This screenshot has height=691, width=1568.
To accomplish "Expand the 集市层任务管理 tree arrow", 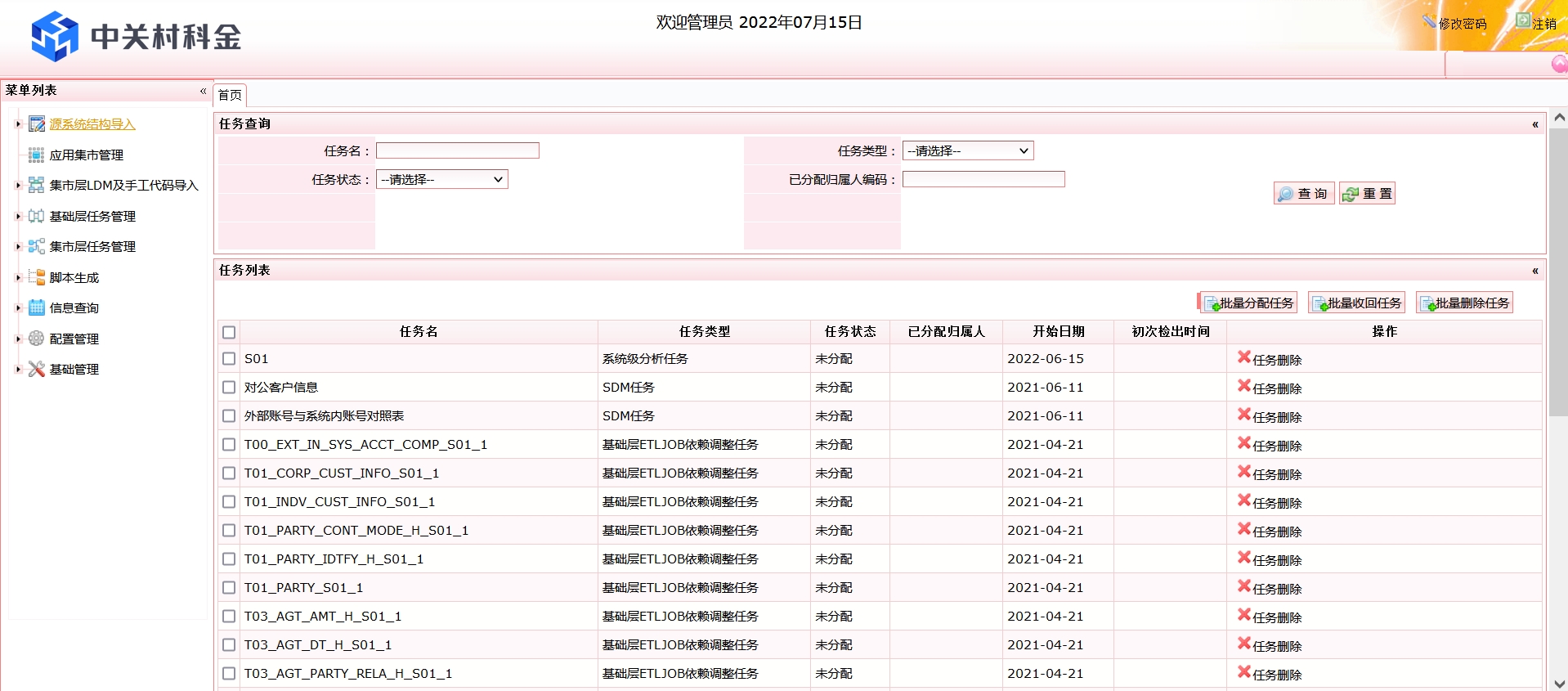I will (18, 247).
